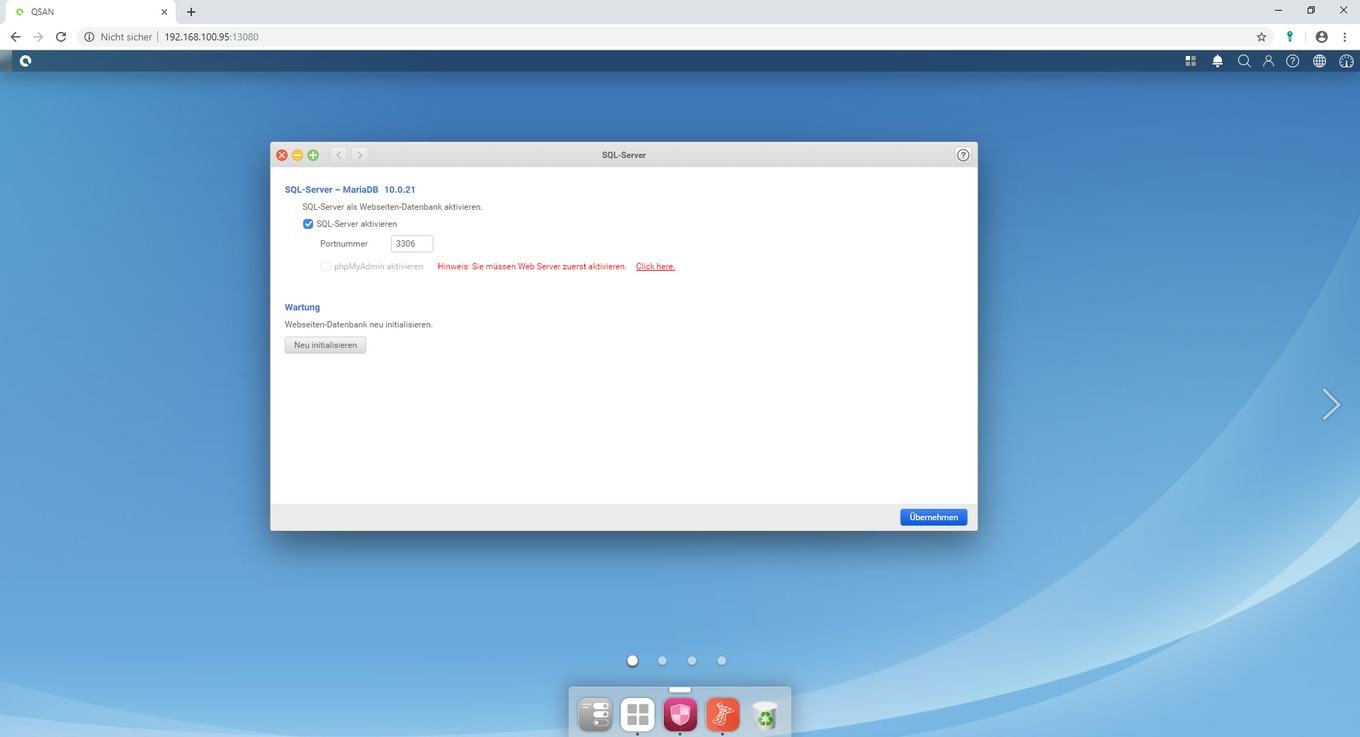
Task: Go back in the SQL-Server window
Action: coord(339,155)
